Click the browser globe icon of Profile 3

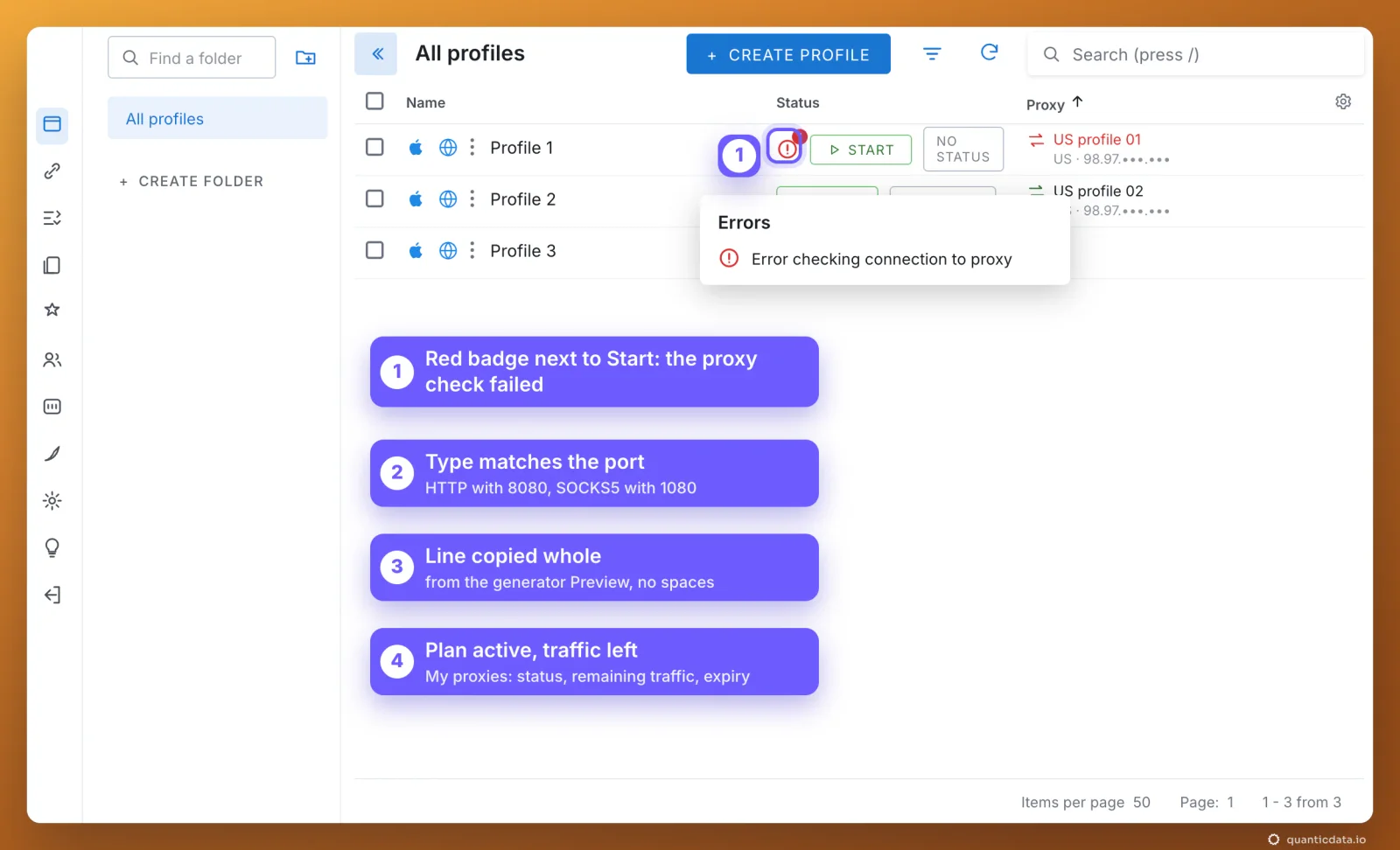(x=448, y=251)
